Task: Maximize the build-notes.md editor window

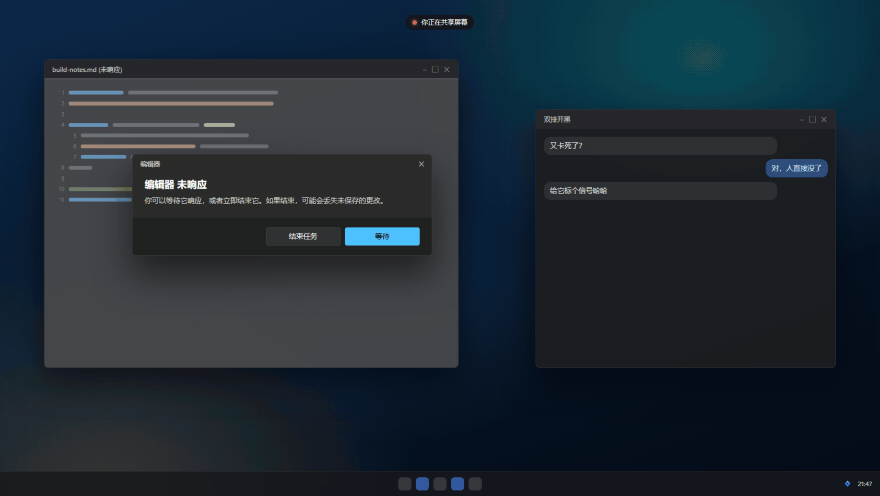Action: (x=435, y=70)
